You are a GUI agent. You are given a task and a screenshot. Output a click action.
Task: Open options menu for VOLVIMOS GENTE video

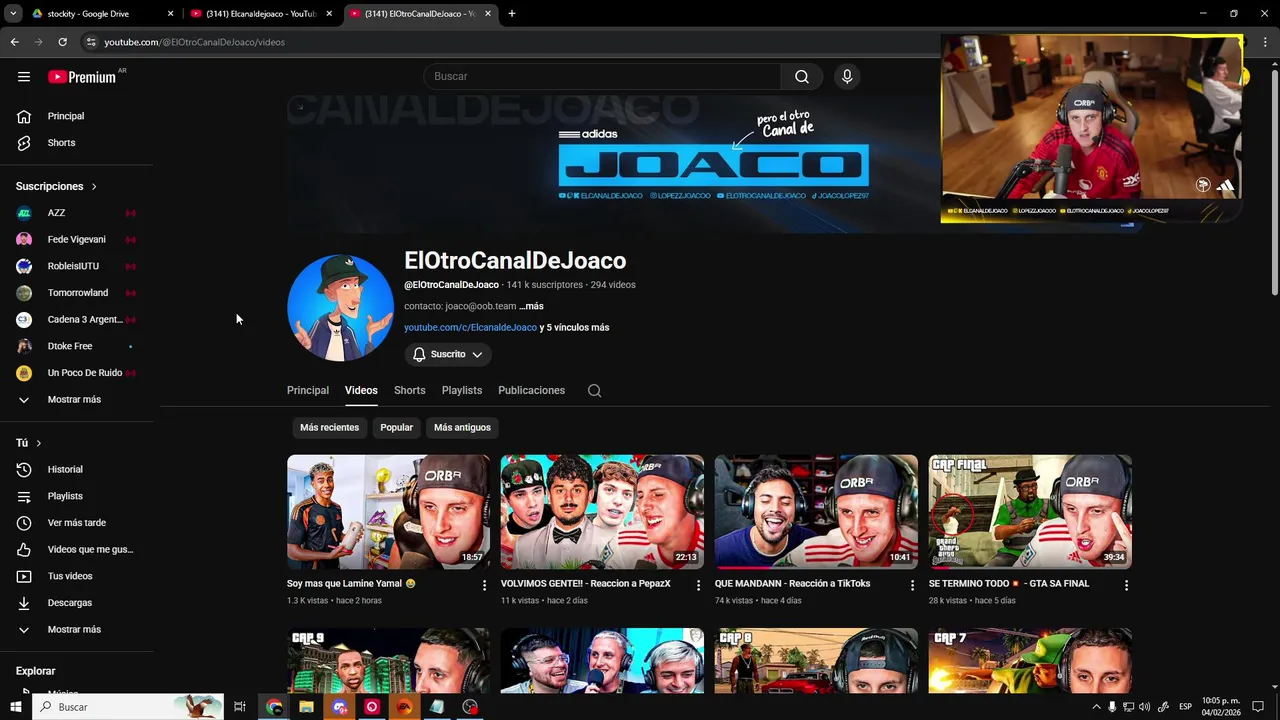tap(699, 585)
